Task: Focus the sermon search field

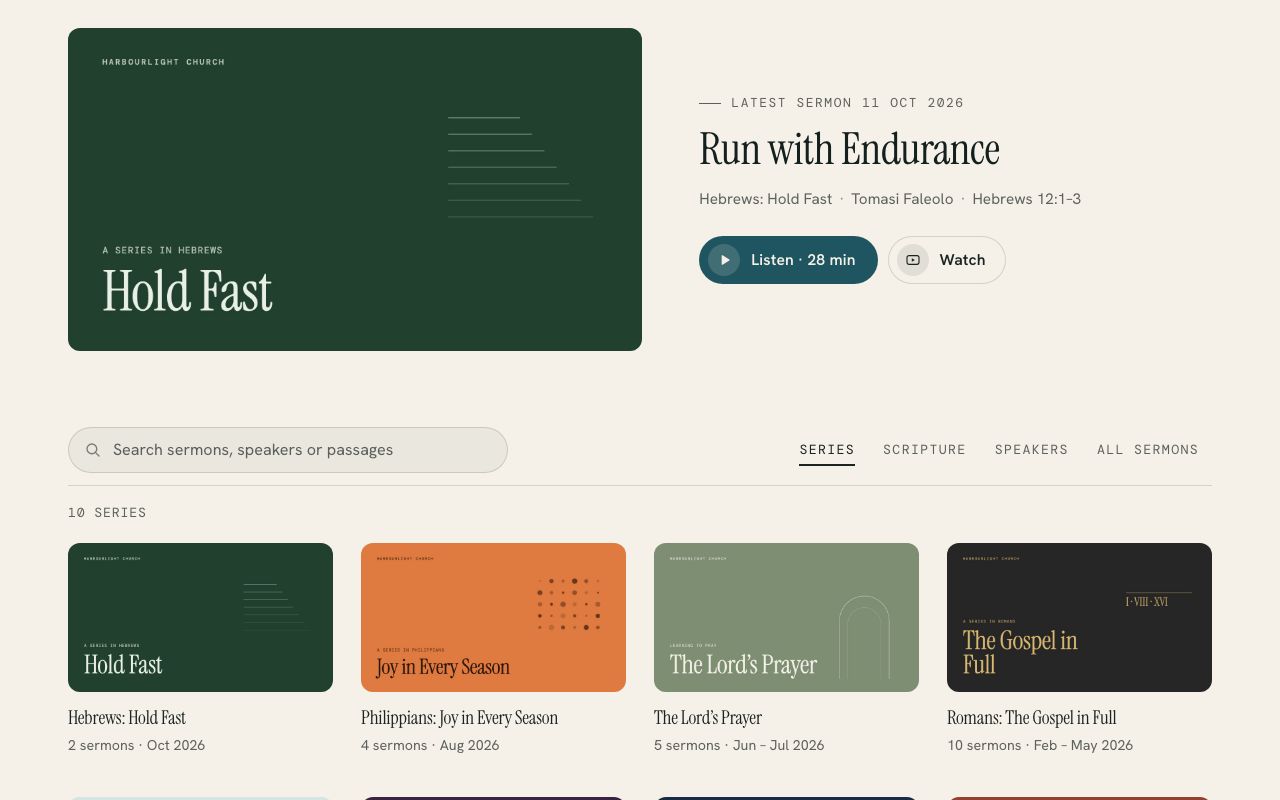Action: coord(288,450)
